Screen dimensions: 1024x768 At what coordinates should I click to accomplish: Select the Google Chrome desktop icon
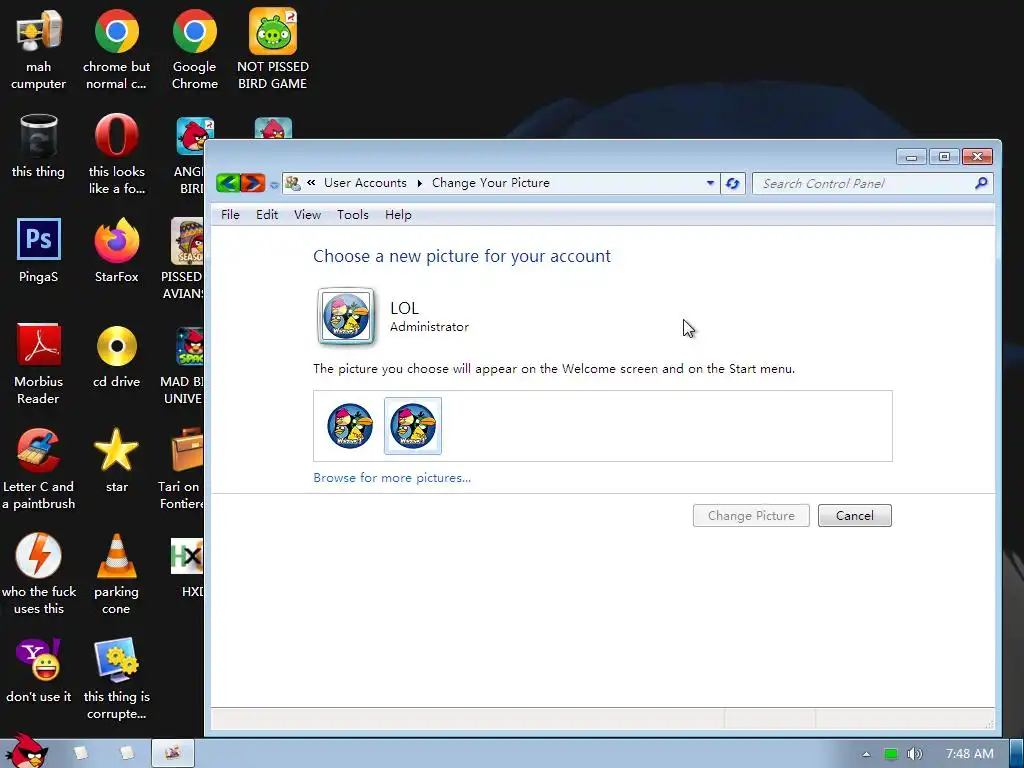195,50
